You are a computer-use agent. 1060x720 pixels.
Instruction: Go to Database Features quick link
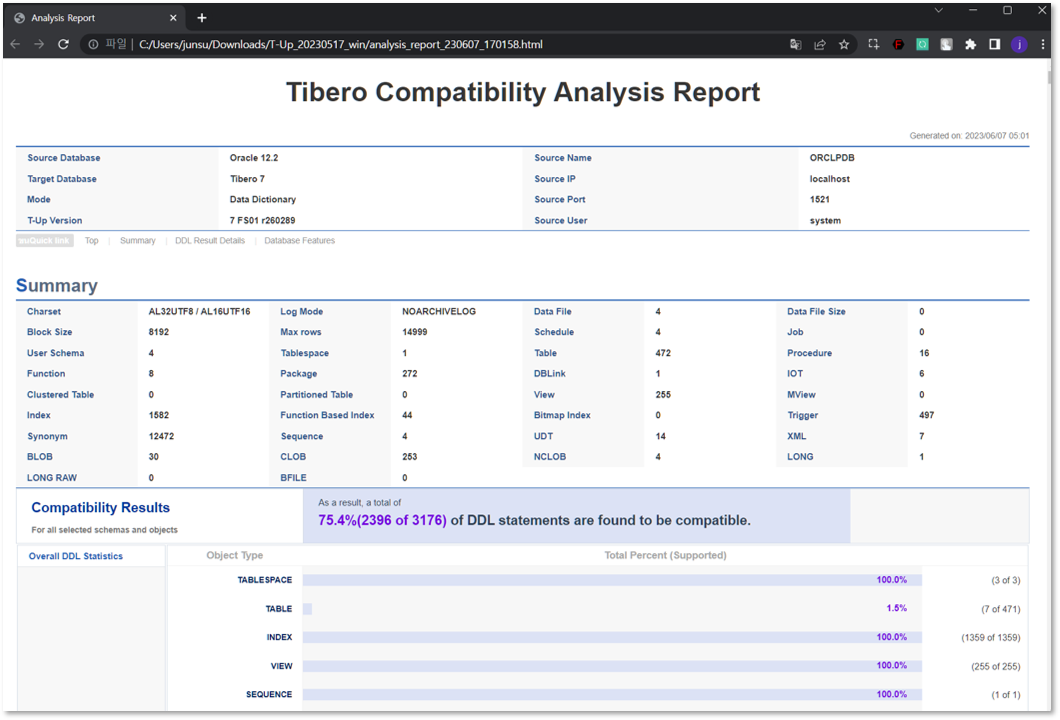(299, 241)
